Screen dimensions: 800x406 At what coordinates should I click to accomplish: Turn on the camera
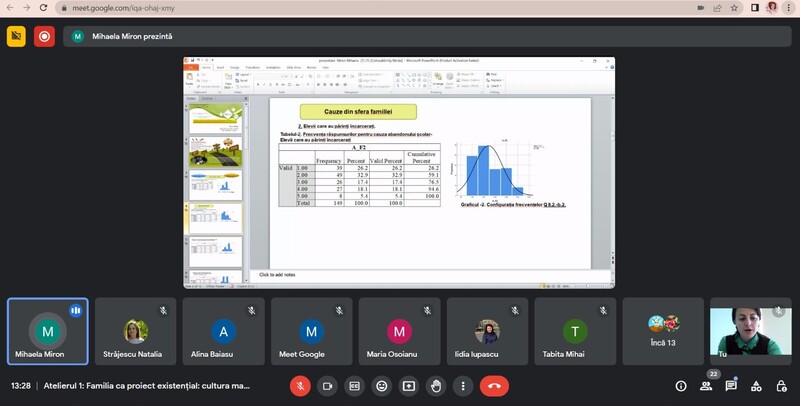pos(327,385)
